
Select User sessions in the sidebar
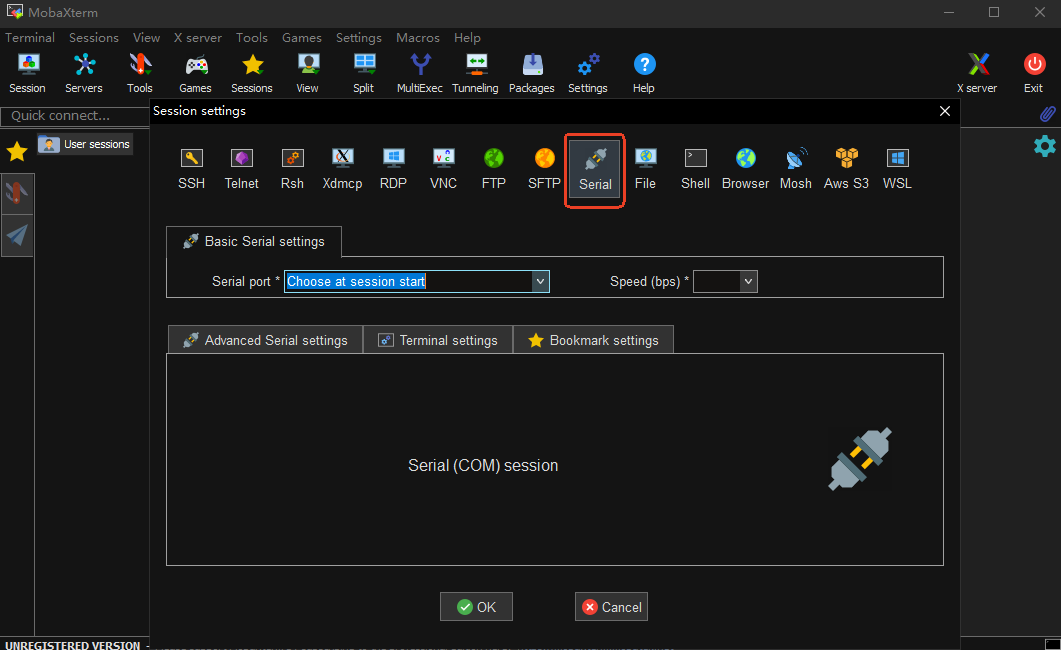pos(86,144)
